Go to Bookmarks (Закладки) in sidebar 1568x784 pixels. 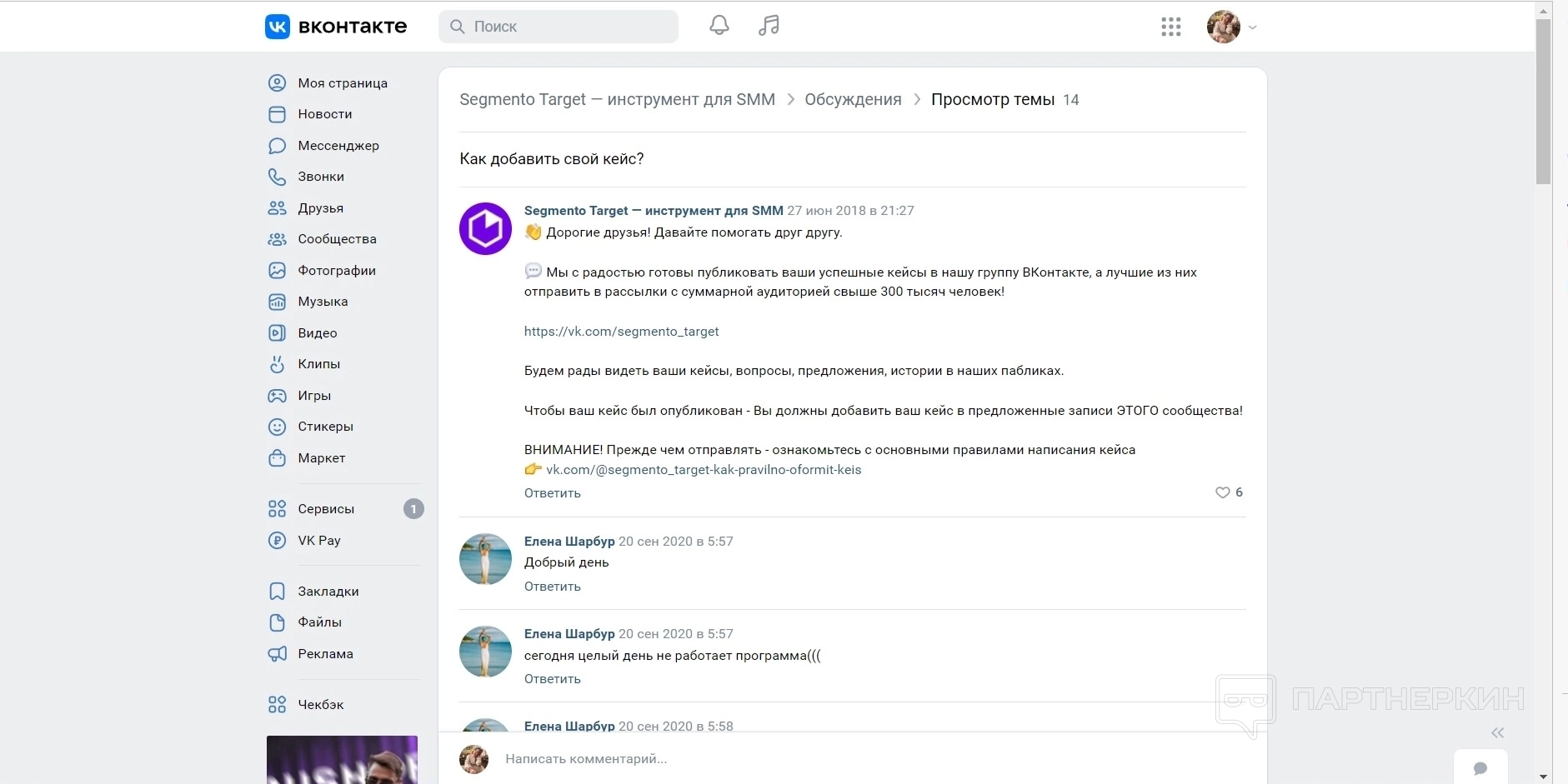[x=328, y=592]
